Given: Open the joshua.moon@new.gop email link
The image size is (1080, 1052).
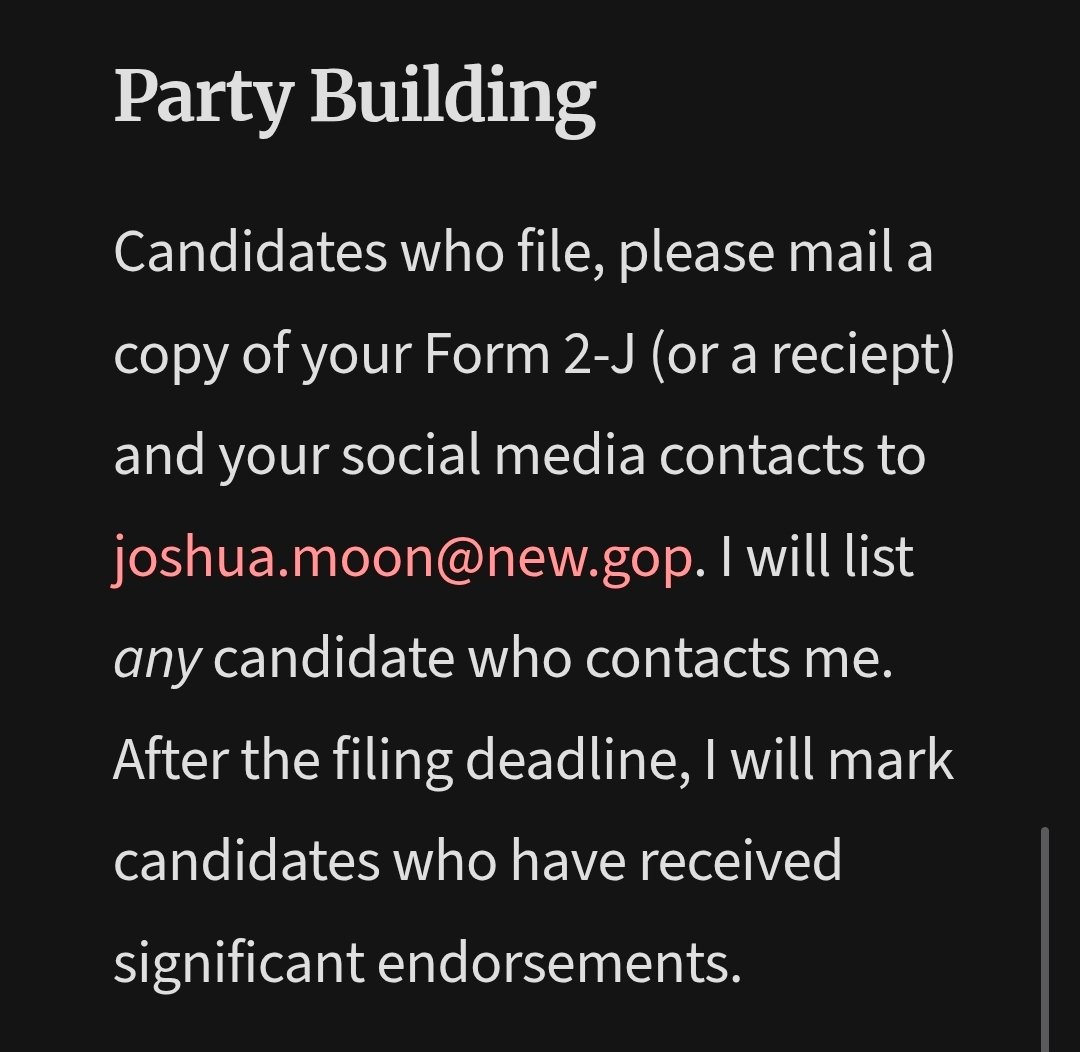Looking at the screenshot, I should click(402, 559).
